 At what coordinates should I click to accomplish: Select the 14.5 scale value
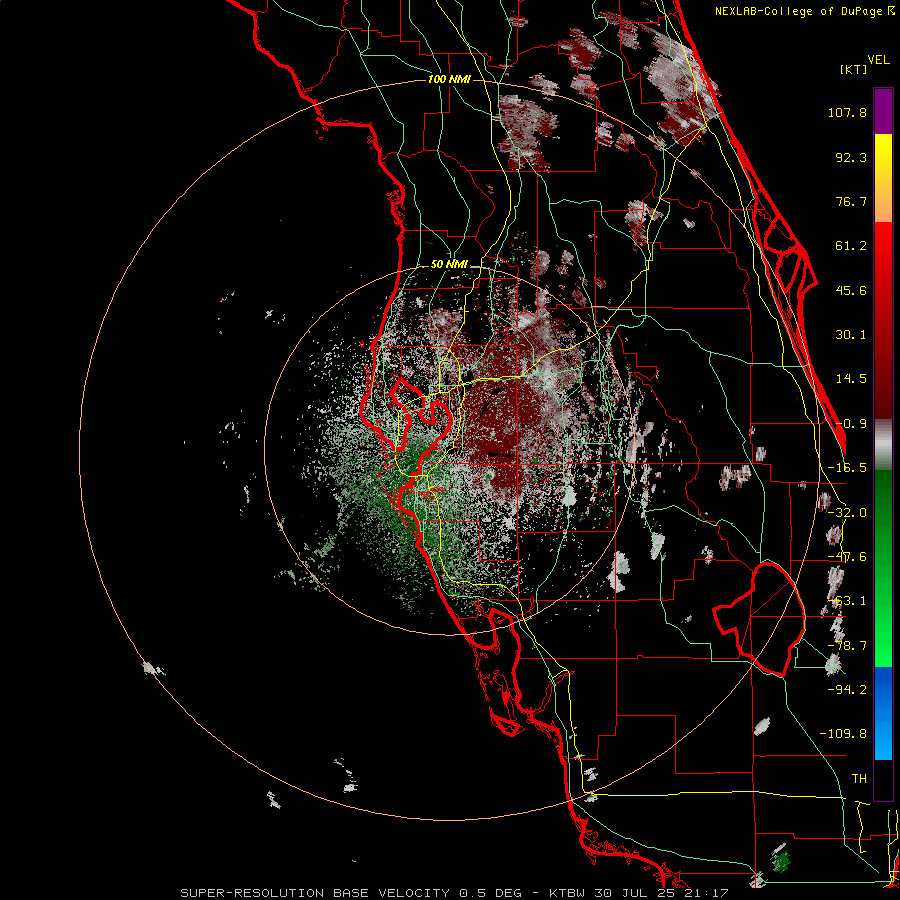click(x=851, y=379)
